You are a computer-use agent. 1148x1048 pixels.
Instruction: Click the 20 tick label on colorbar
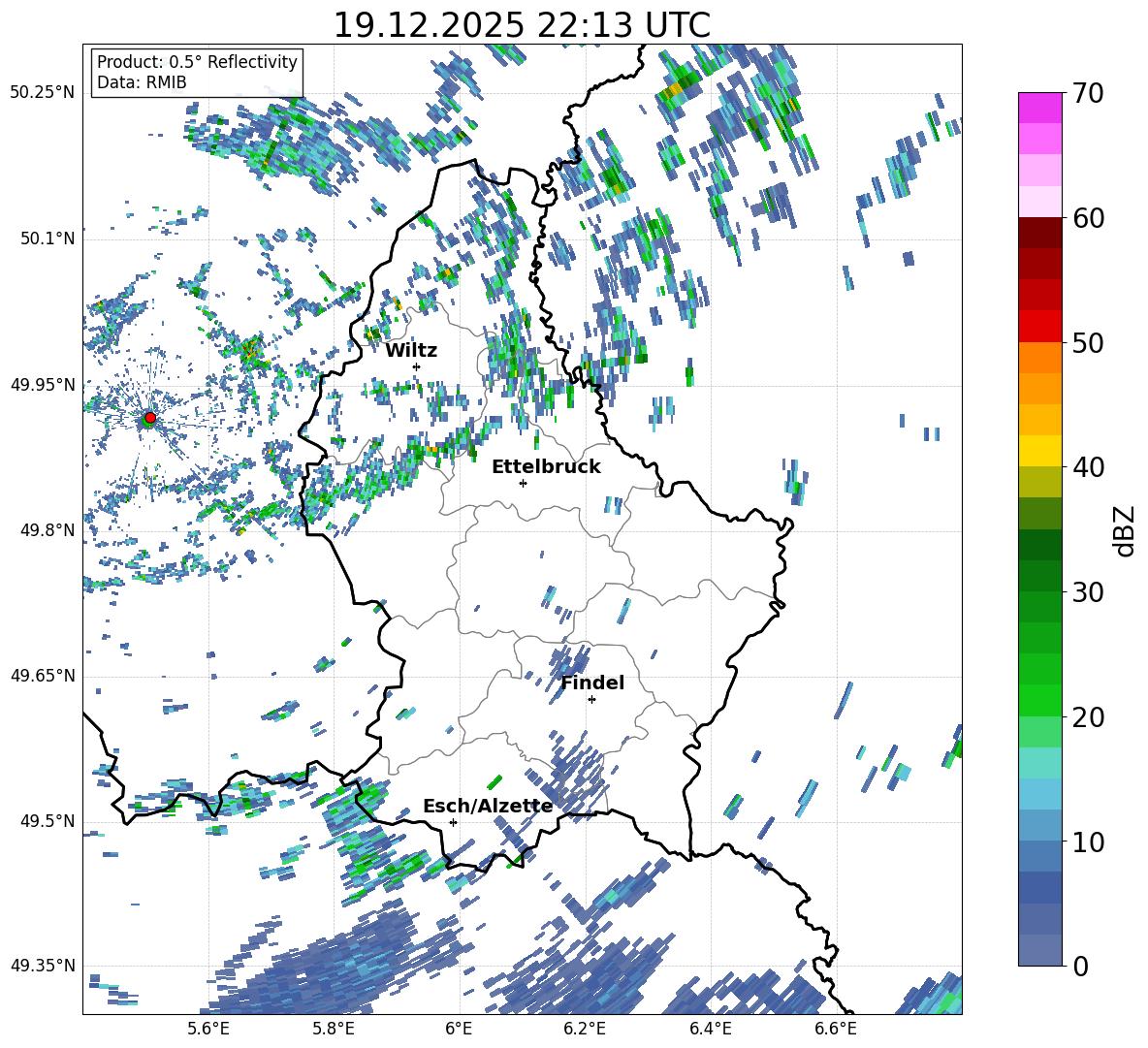(x=1088, y=717)
